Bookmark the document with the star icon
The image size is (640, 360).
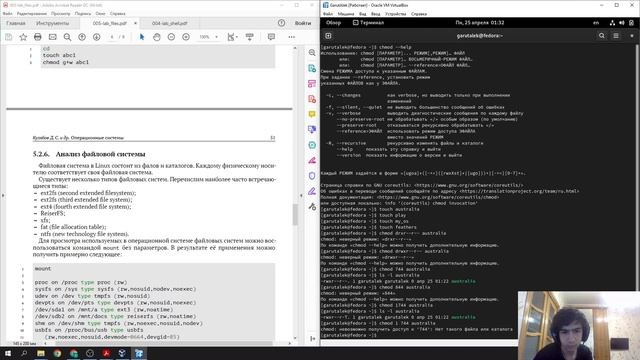pyautogui.click(x=23, y=37)
